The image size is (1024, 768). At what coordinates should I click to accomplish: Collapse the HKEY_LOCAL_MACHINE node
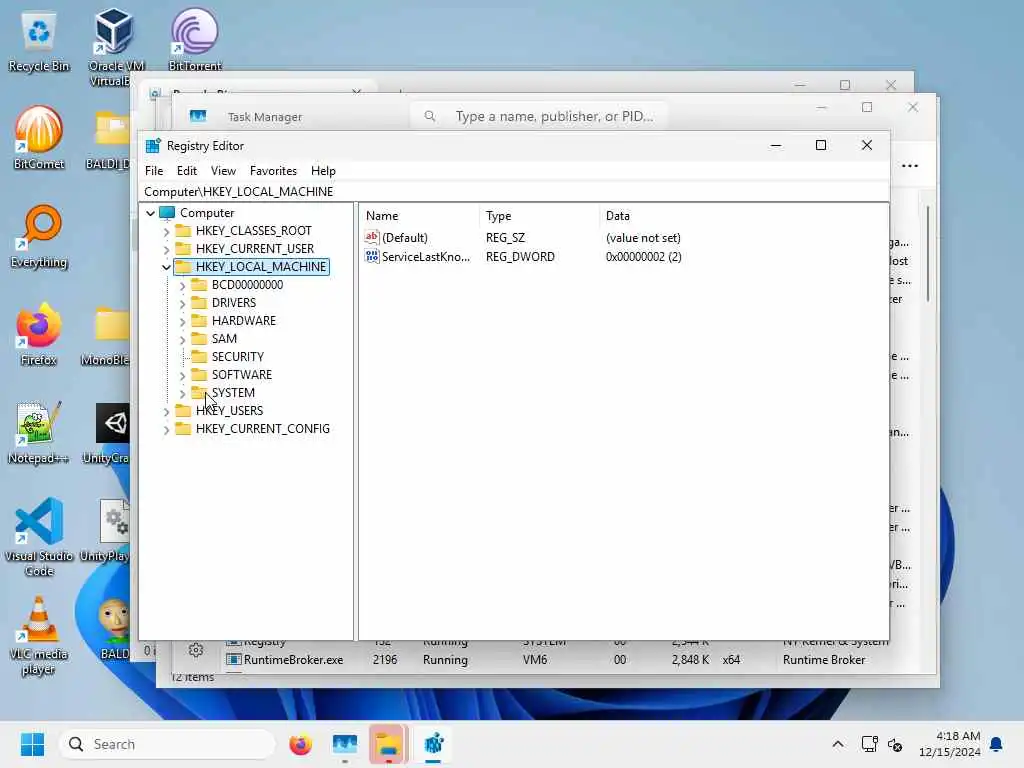[166, 267]
